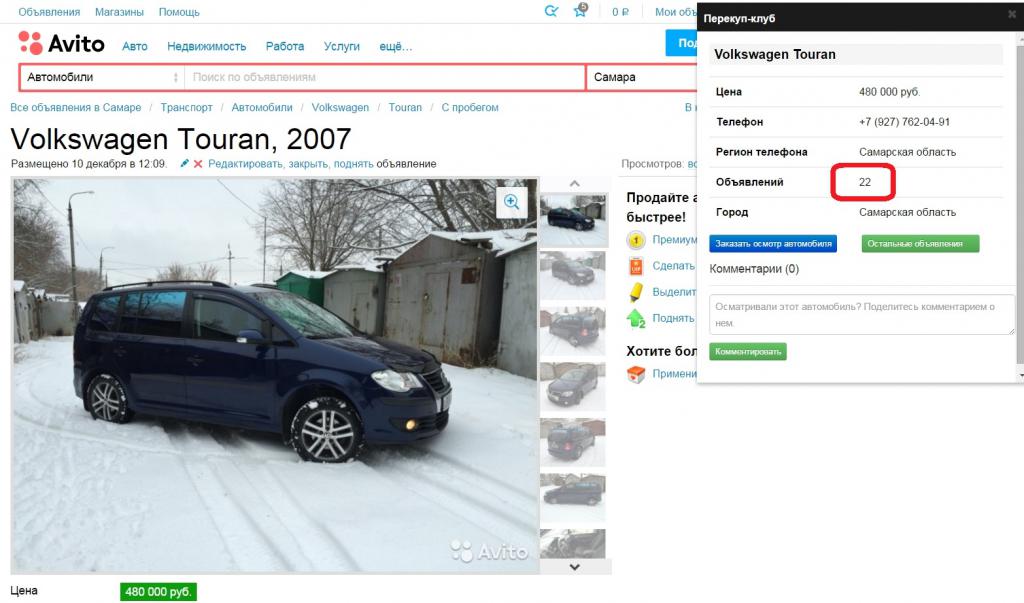1024x603 pixels.
Task: Select the last partially visible interior thumbnail
Action: click(x=573, y=544)
